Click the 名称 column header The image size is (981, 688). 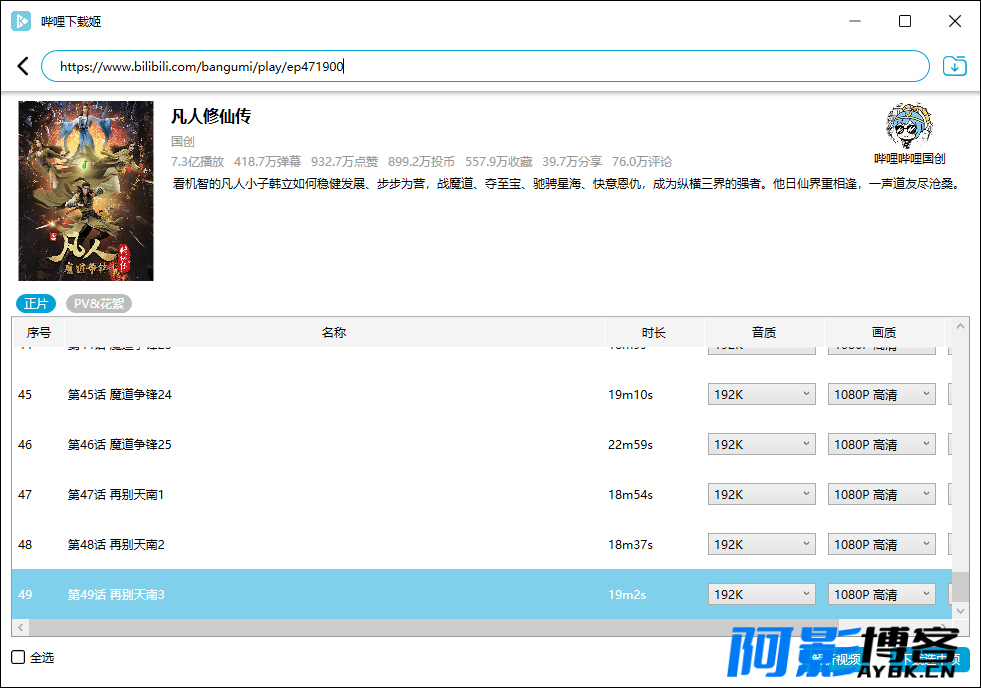(x=334, y=333)
